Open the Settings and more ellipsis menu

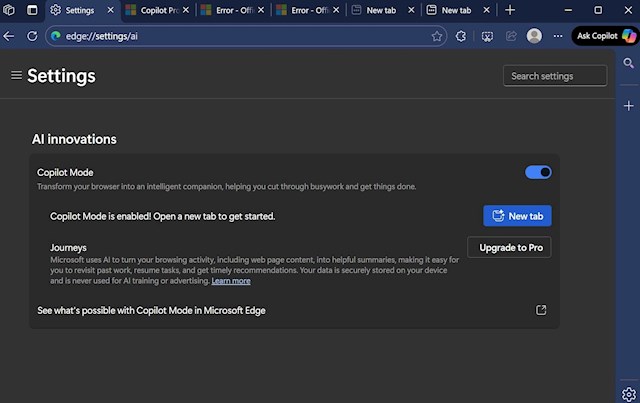click(x=558, y=36)
